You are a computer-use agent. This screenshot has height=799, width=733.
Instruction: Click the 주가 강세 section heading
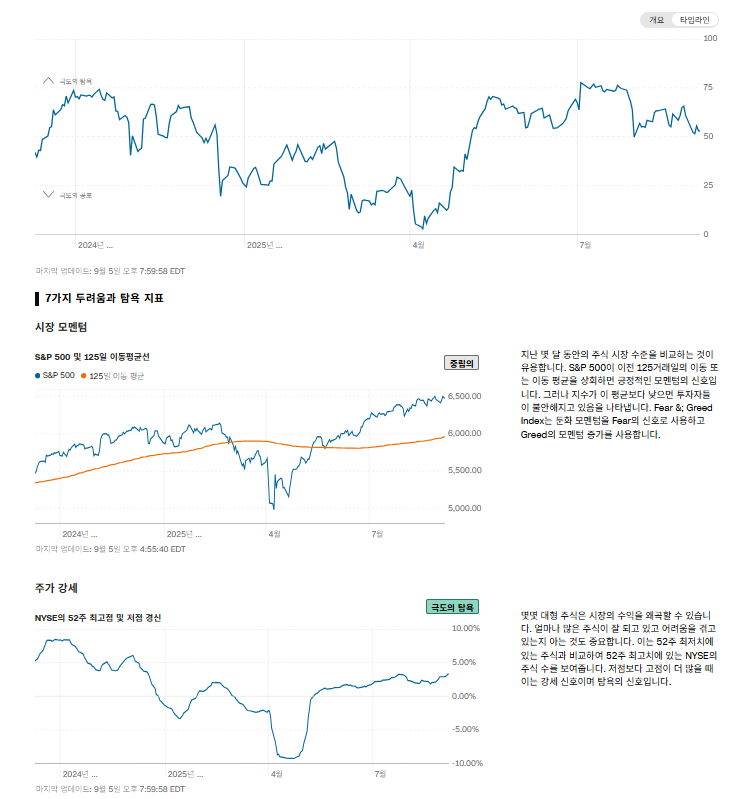(56, 587)
